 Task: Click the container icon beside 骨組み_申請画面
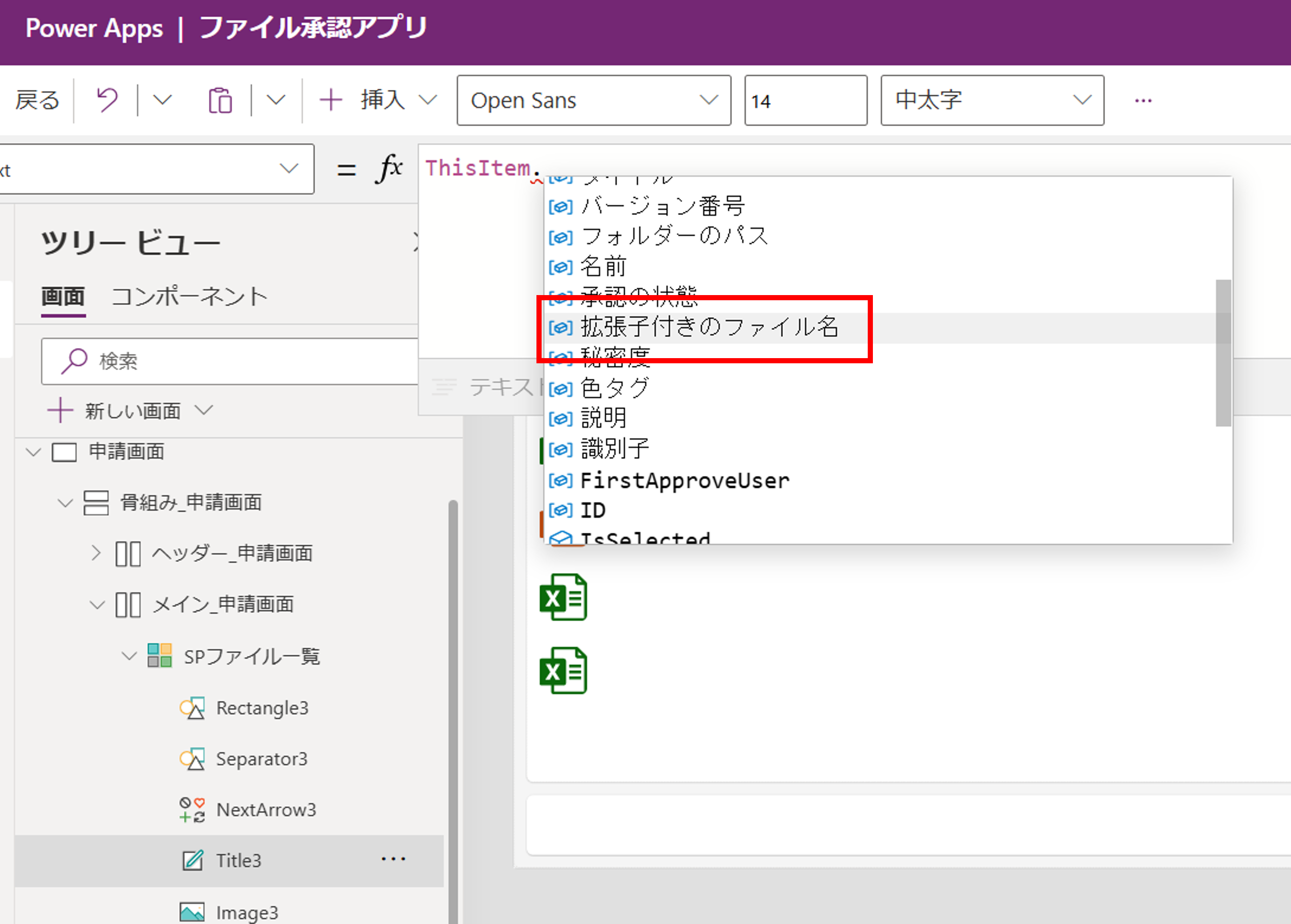(x=96, y=503)
